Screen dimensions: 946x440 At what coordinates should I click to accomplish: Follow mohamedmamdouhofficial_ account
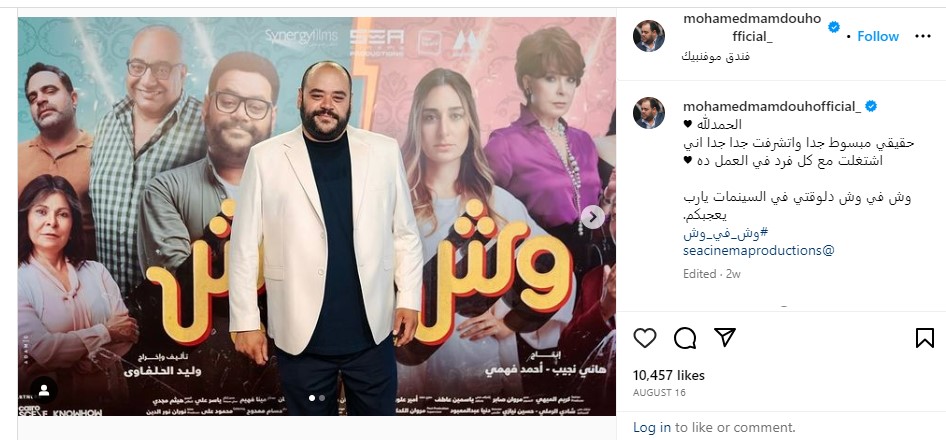878,36
